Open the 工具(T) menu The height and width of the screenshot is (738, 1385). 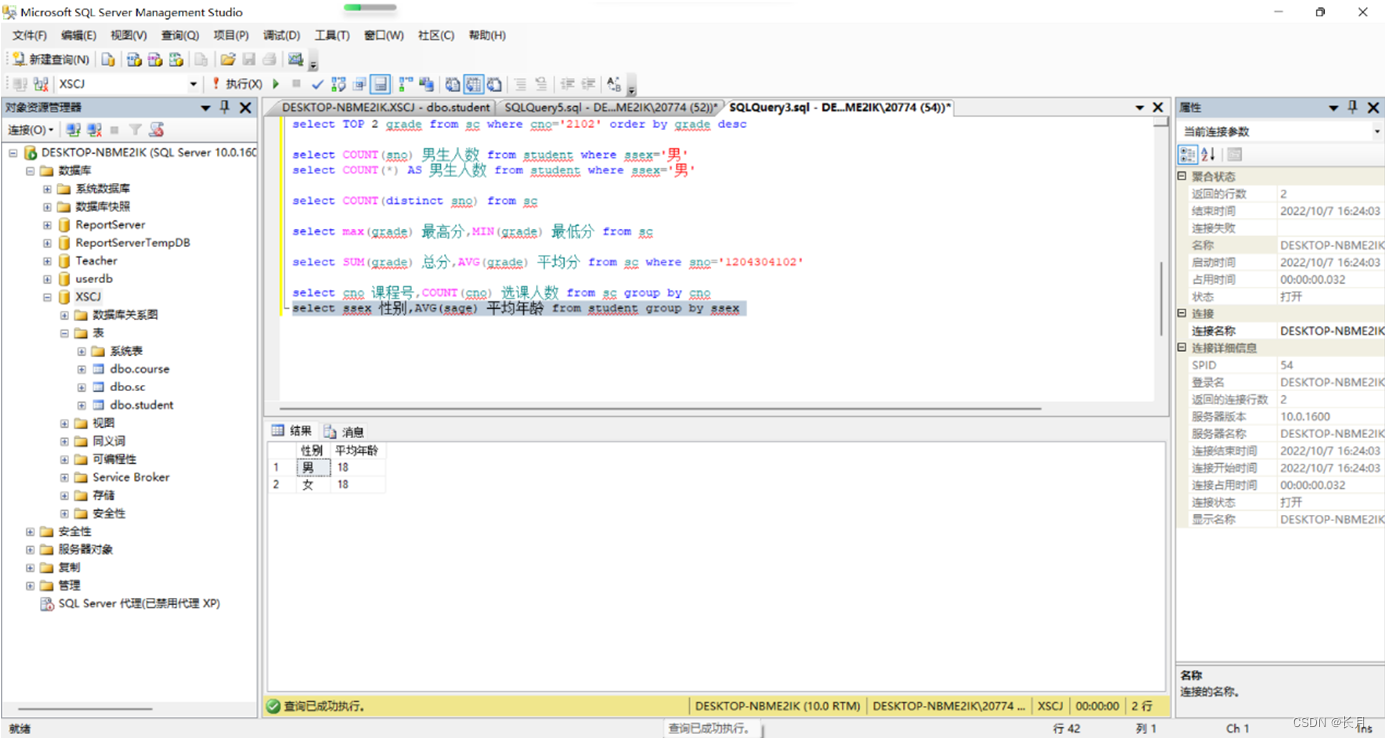[332, 35]
